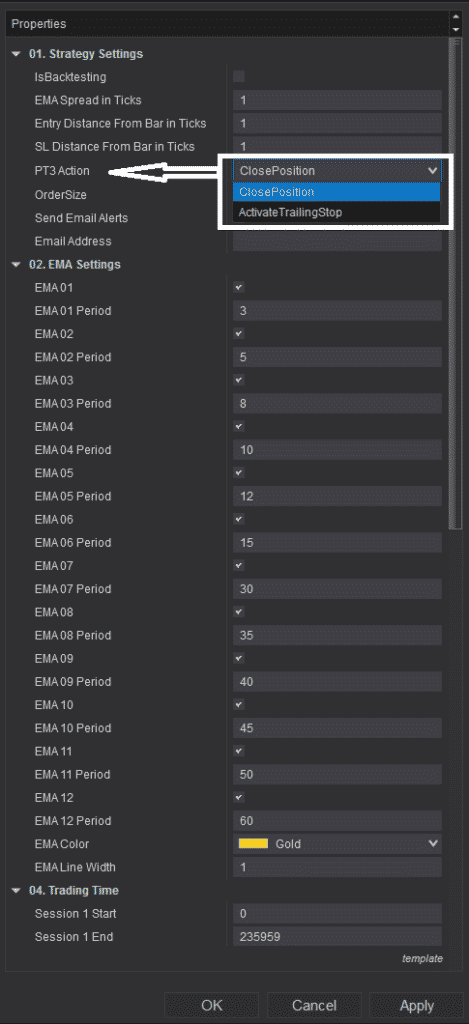This screenshot has height=1024, width=469.
Task: Uncheck the EMA 01 checkbox
Action: [x=239, y=287]
